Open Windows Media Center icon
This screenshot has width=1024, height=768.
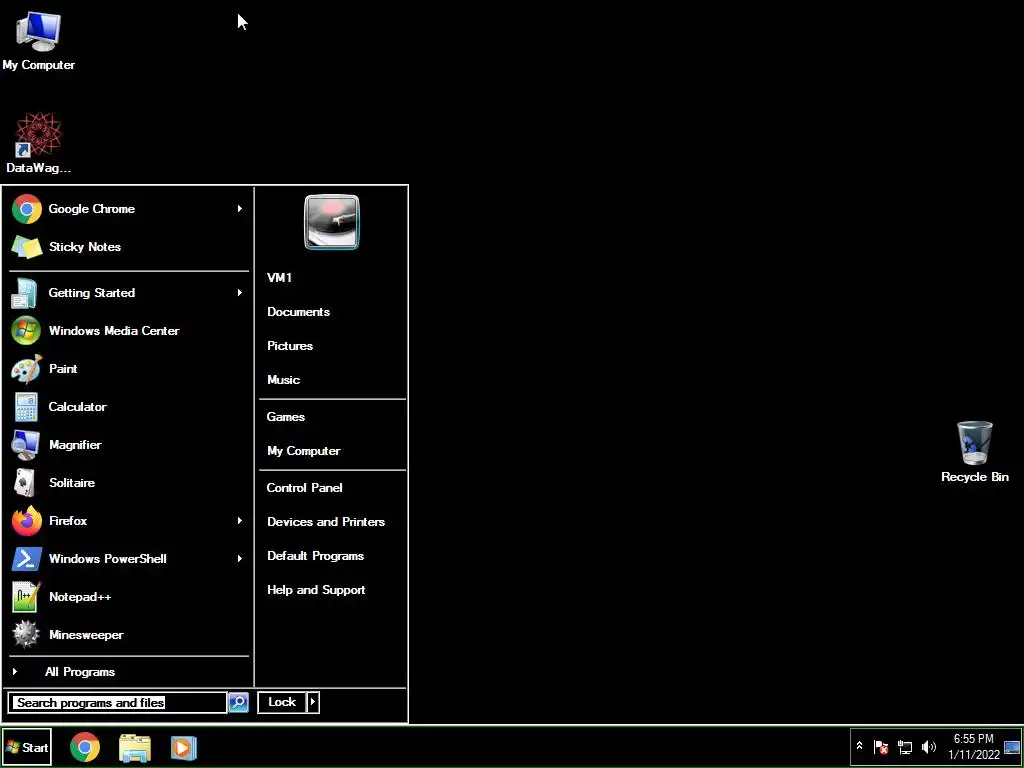[26, 330]
